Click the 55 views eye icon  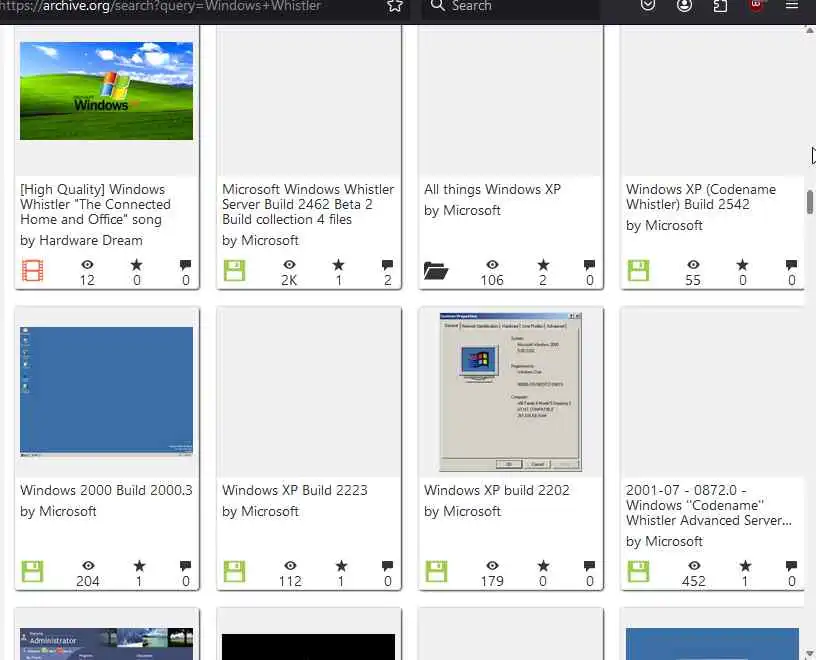point(693,265)
